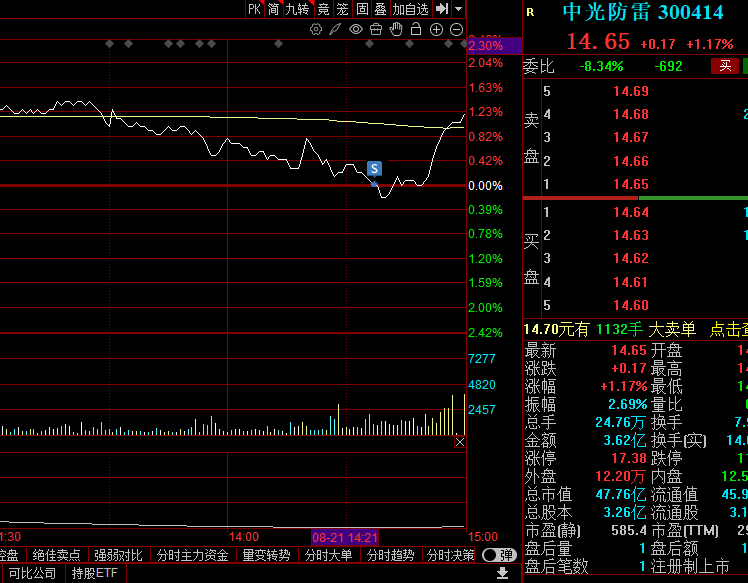This screenshot has width=748, height=583.
Task: Select sell level 5 price 14.69
Action: pyautogui.click(x=631, y=91)
